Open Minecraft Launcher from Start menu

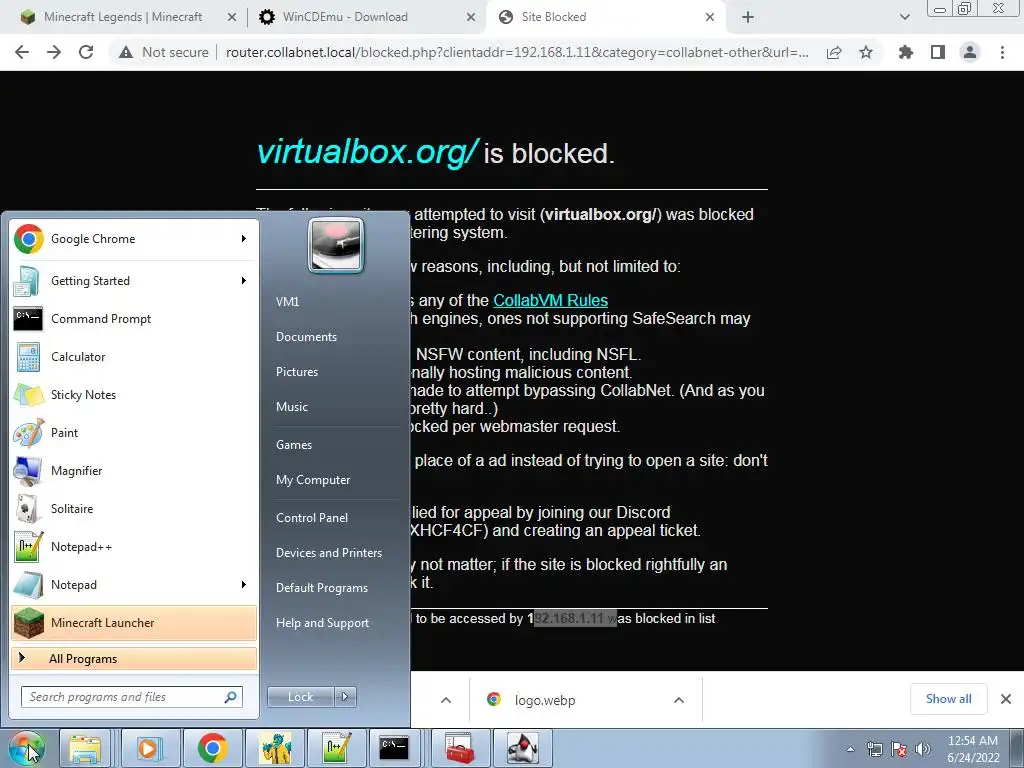tap(133, 622)
